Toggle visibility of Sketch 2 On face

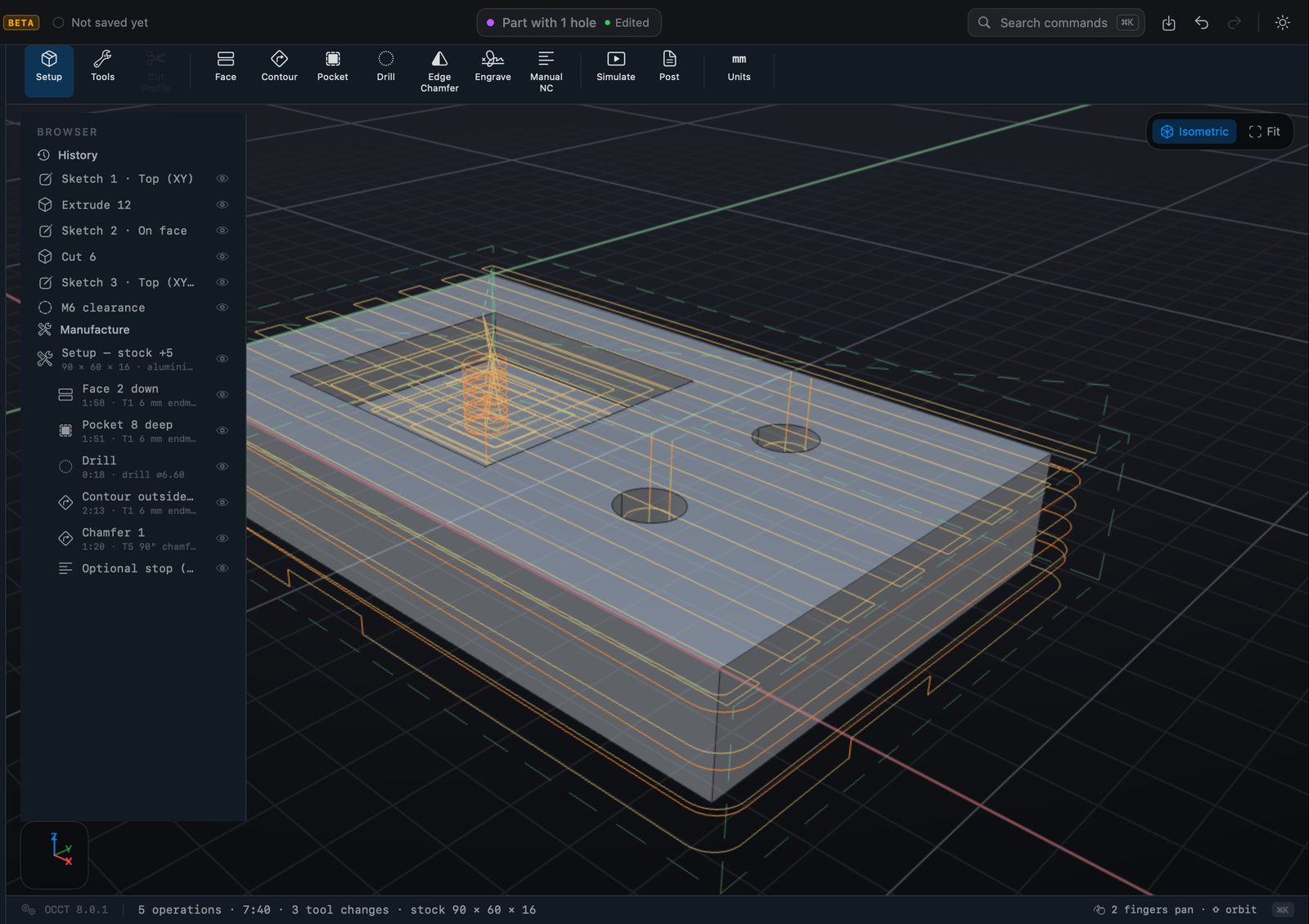pos(222,231)
